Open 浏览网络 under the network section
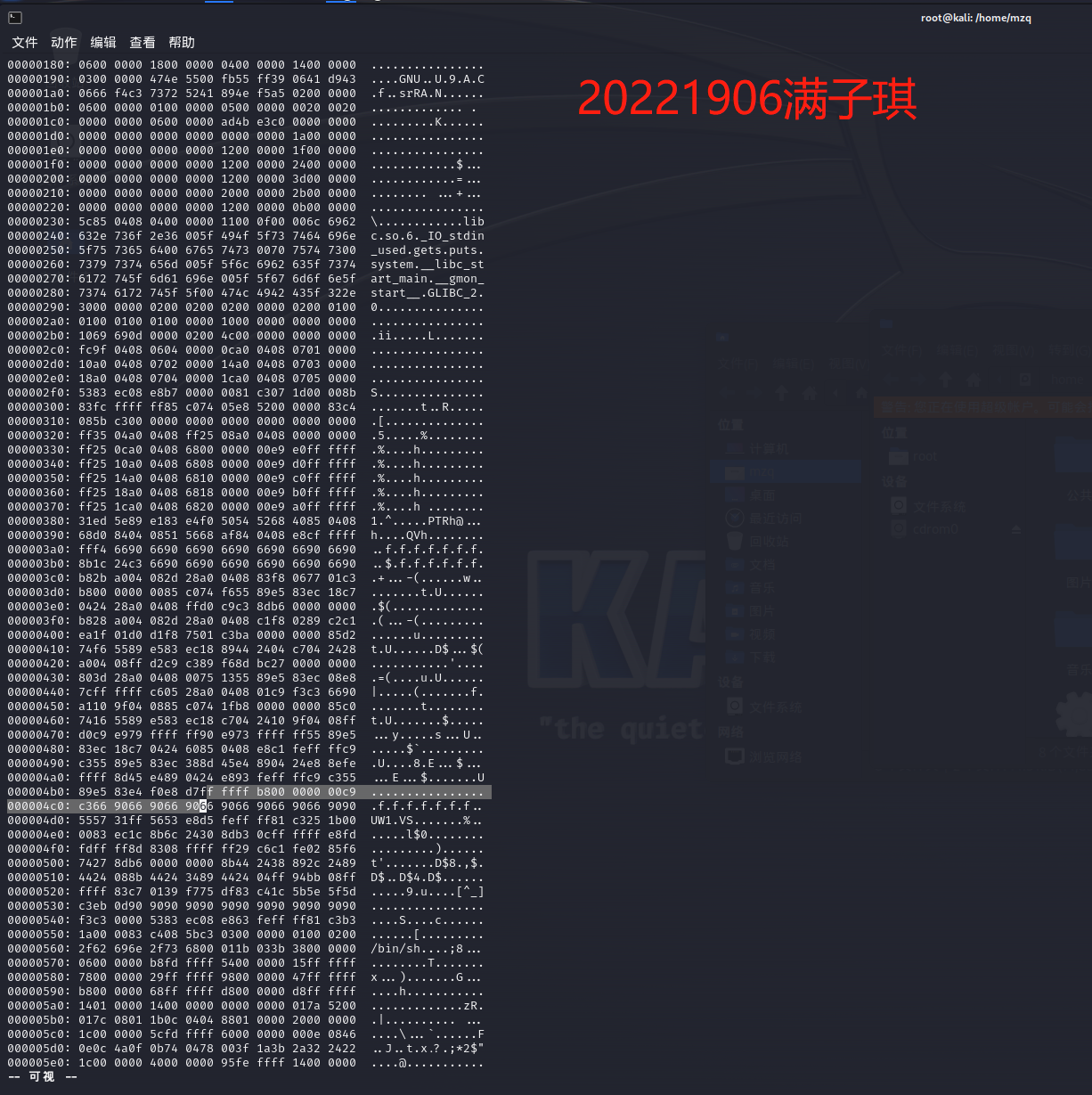The image size is (1092, 1095). click(776, 756)
